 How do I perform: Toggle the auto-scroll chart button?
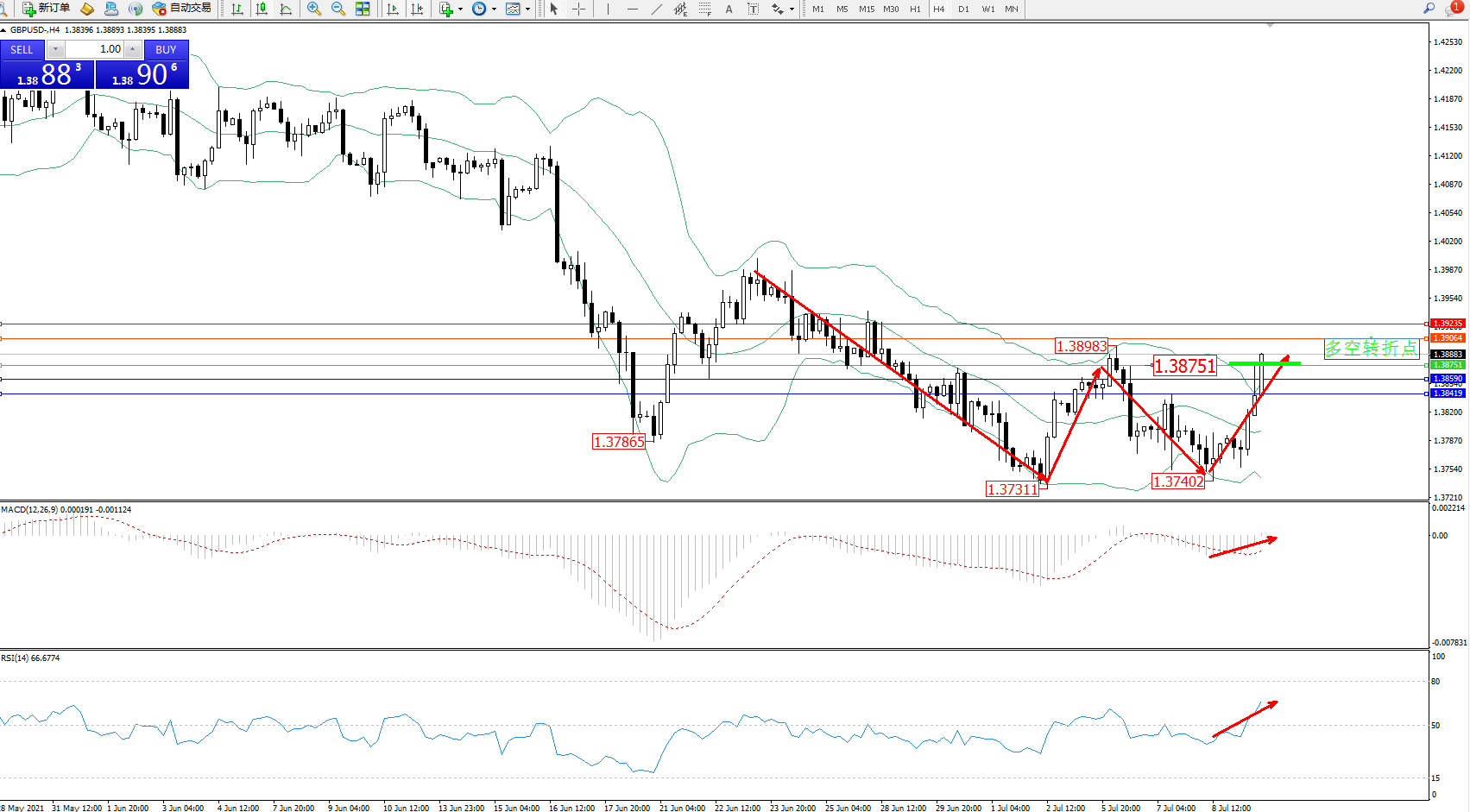(x=393, y=9)
